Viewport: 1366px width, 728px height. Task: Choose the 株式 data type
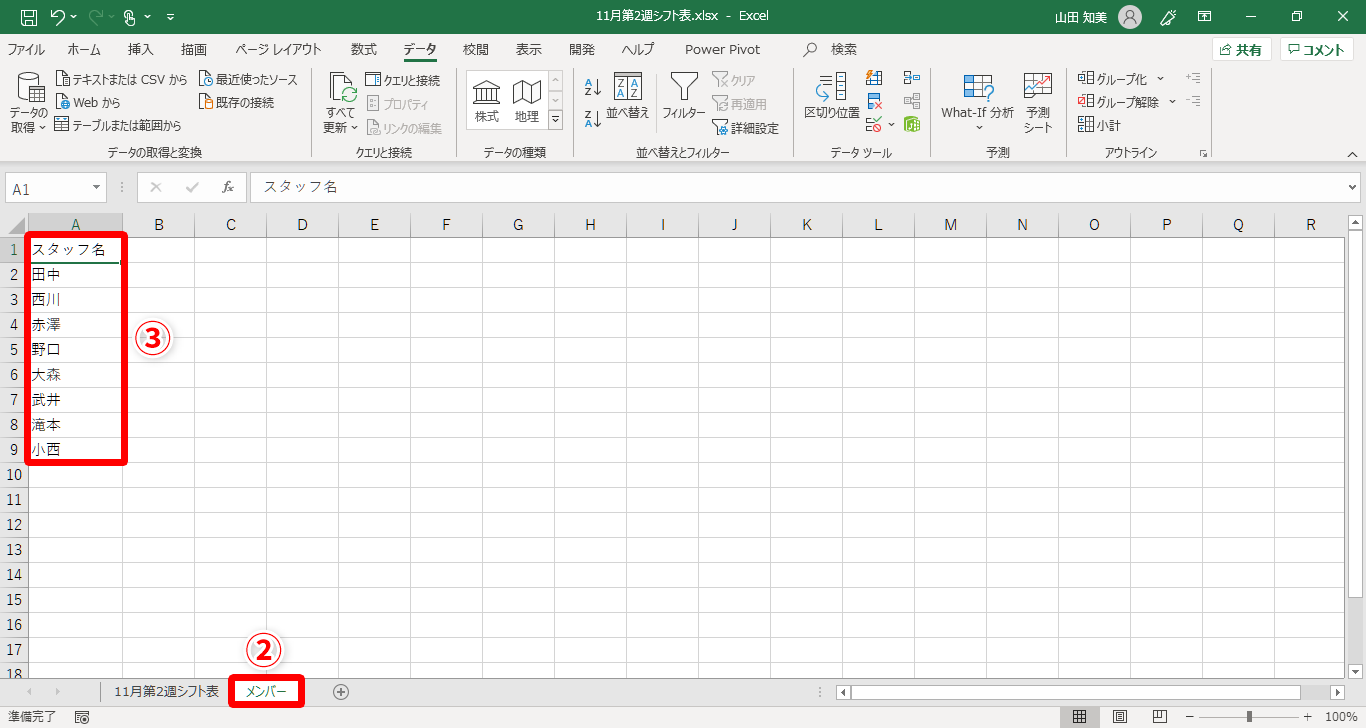(x=487, y=101)
